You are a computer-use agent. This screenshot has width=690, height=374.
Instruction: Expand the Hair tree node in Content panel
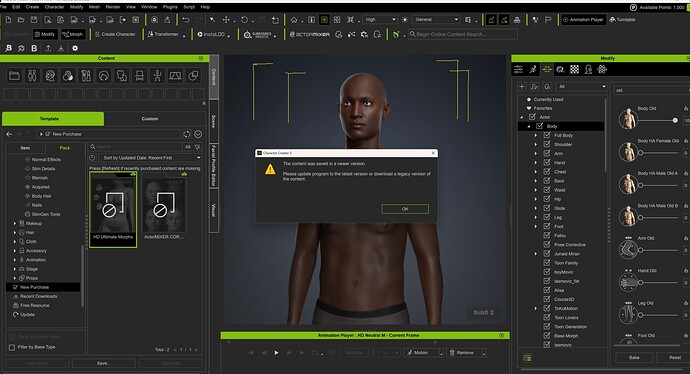(15, 232)
